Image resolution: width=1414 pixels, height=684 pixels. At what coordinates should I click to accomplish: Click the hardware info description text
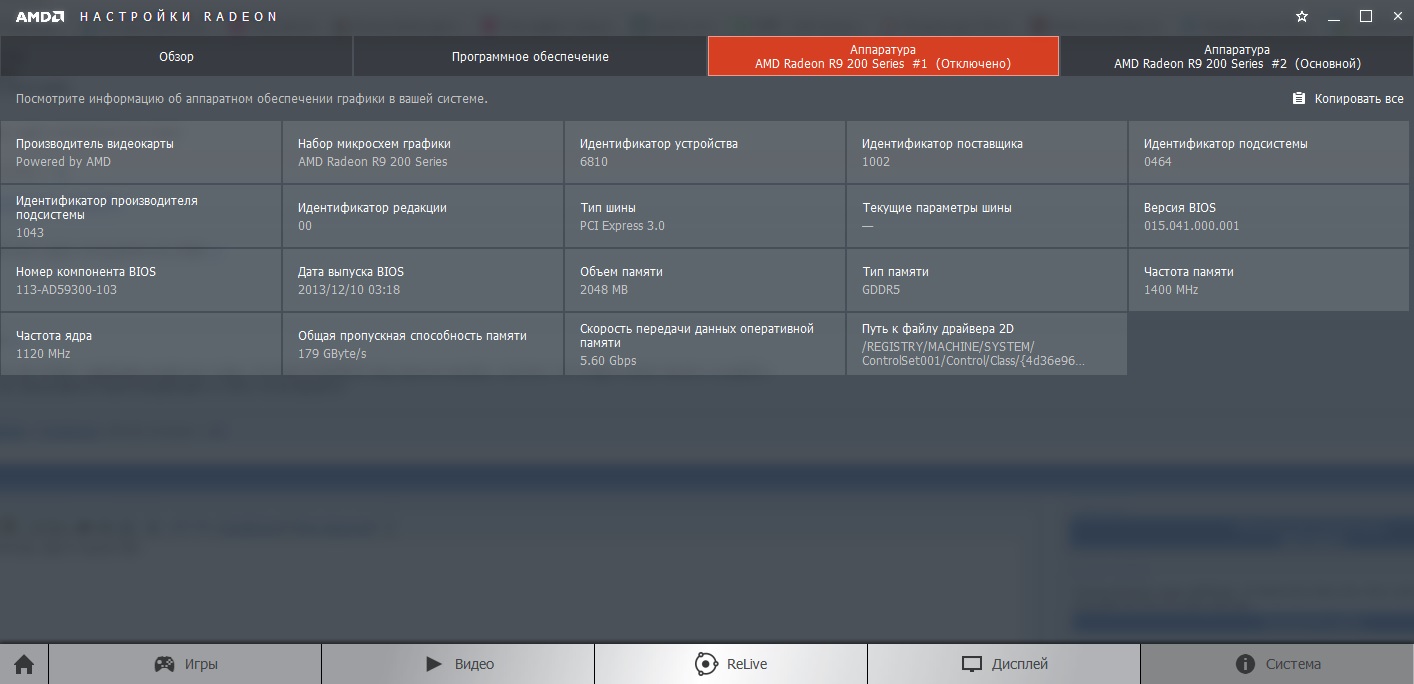point(252,99)
